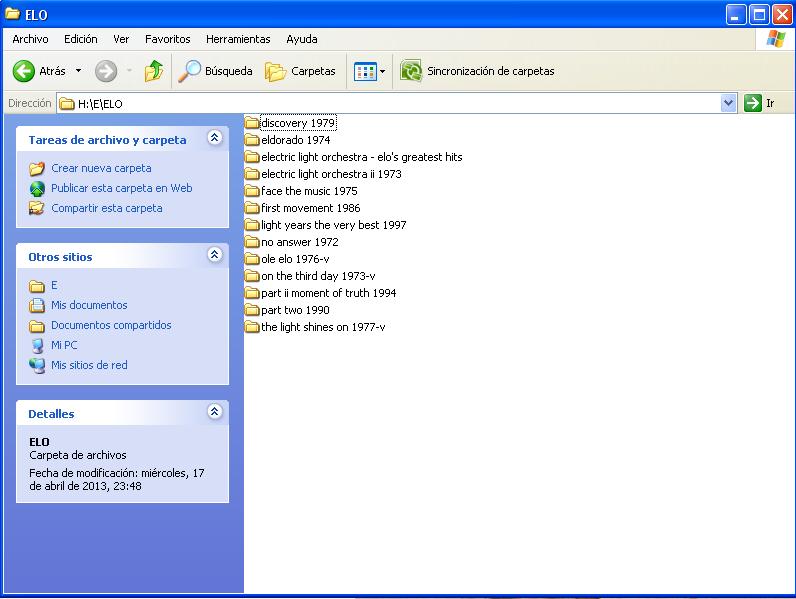This screenshot has height=599, width=796.
Task: Click the shared folder icon beside Compartir
Action: tap(37, 208)
